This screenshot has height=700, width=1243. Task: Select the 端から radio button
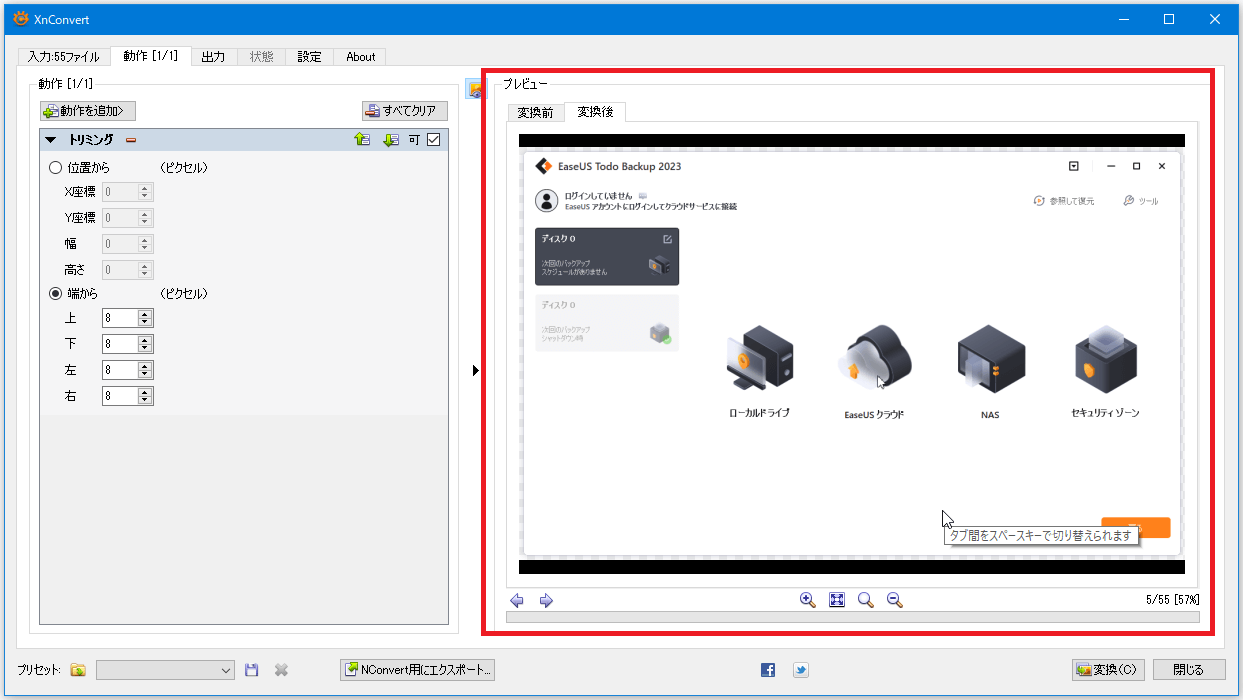[x=56, y=294]
